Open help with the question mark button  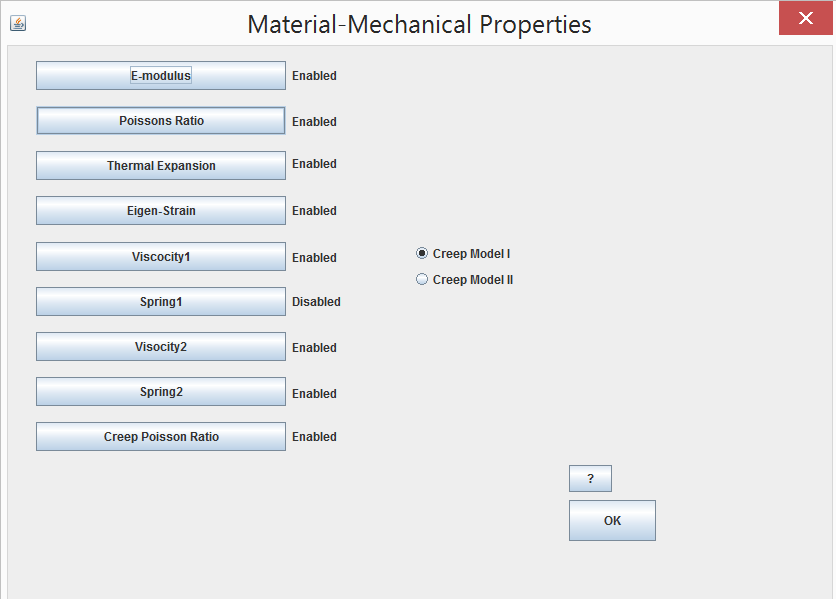590,478
